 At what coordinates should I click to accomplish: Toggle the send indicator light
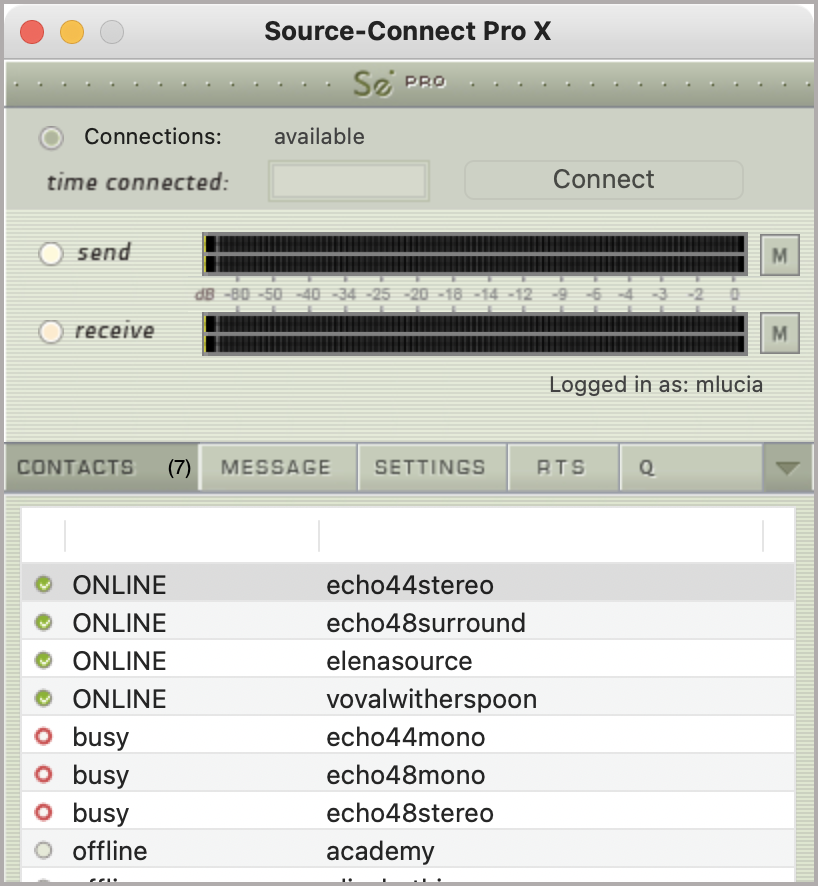pyautogui.click(x=50, y=254)
